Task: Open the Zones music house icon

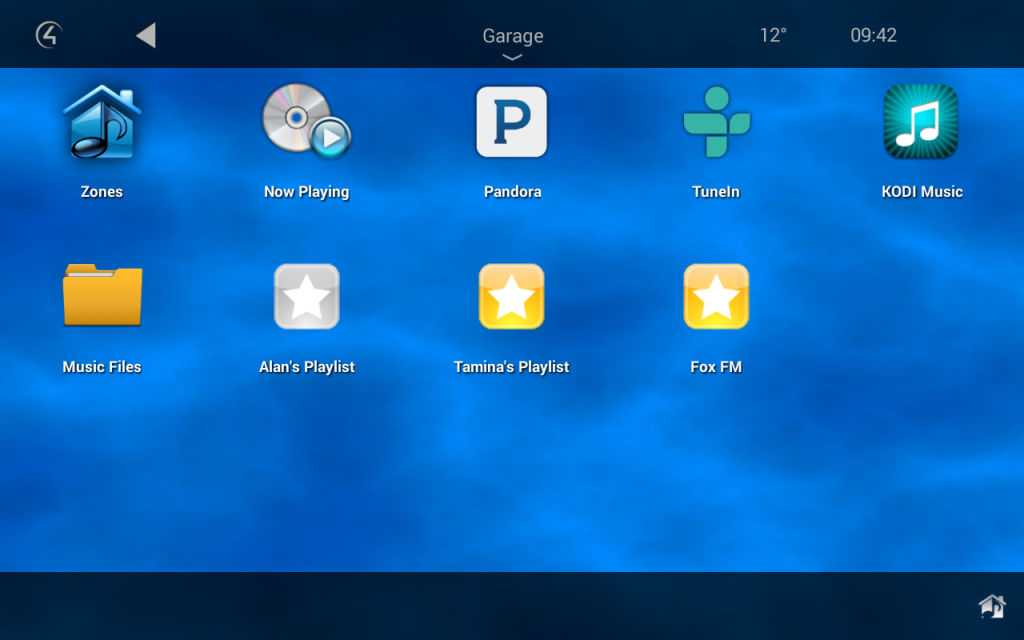Action: click(x=102, y=122)
